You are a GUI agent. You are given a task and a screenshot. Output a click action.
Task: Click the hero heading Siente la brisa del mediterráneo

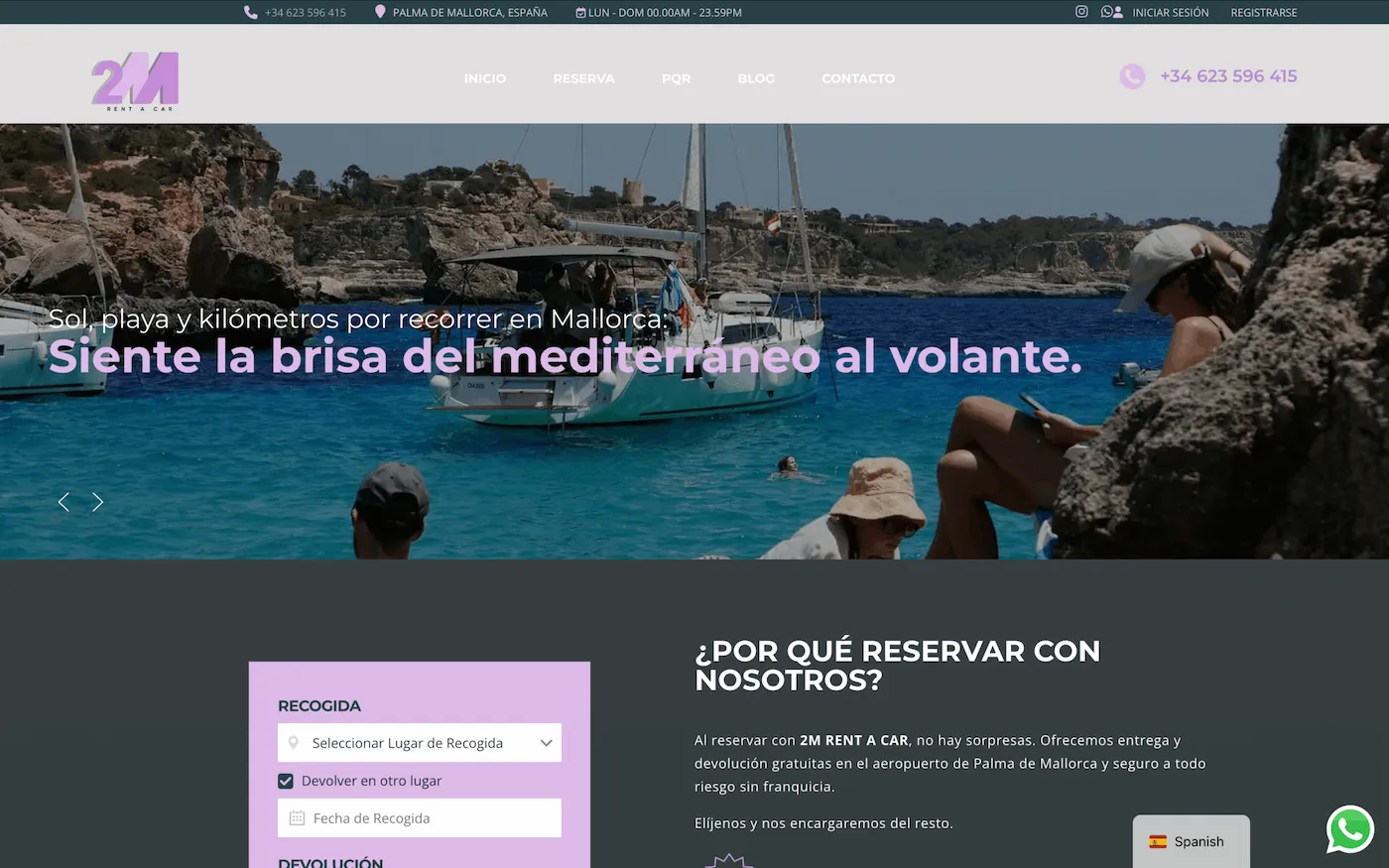coord(566,356)
